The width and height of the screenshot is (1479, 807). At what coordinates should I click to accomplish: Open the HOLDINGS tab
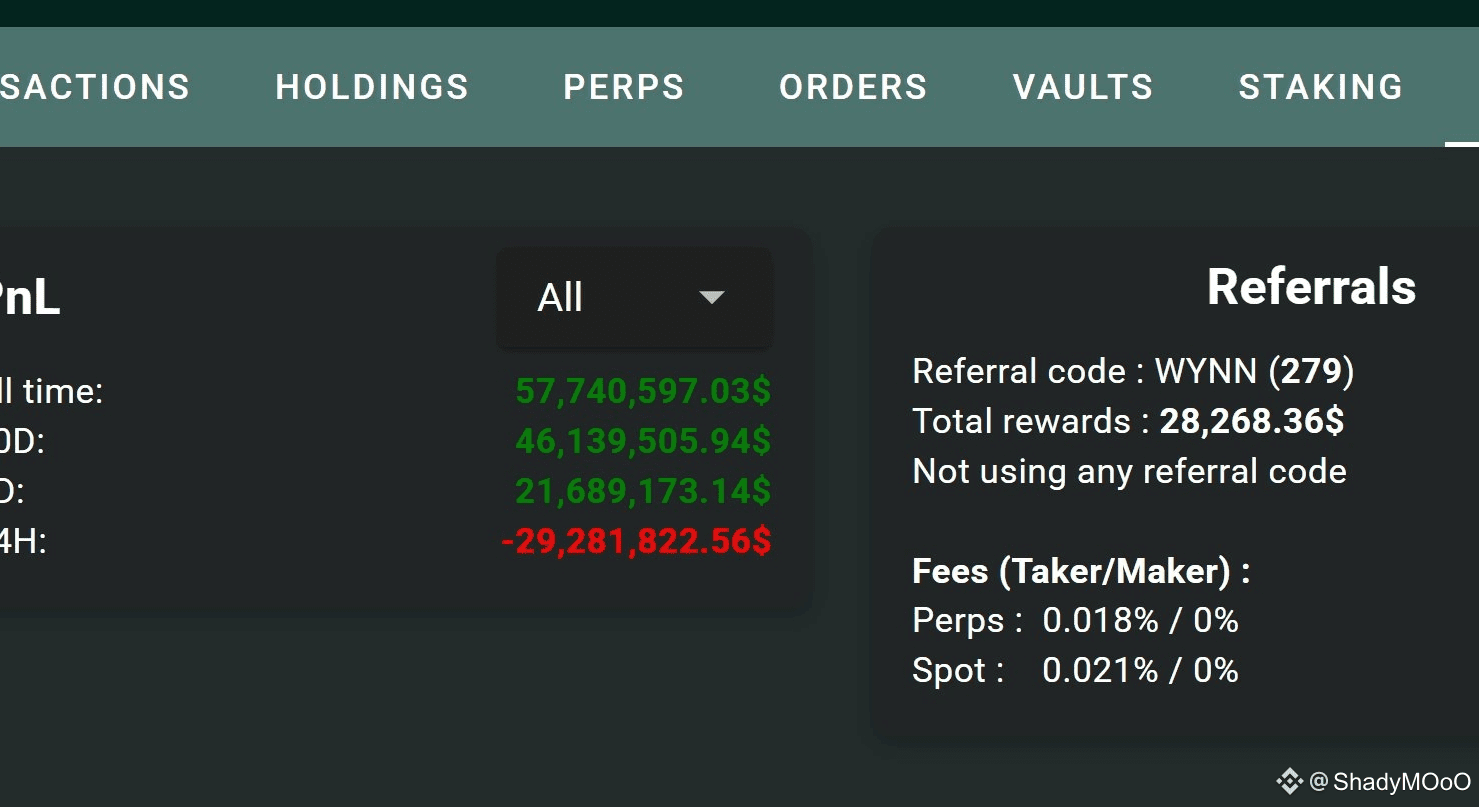click(x=372, y=87)
